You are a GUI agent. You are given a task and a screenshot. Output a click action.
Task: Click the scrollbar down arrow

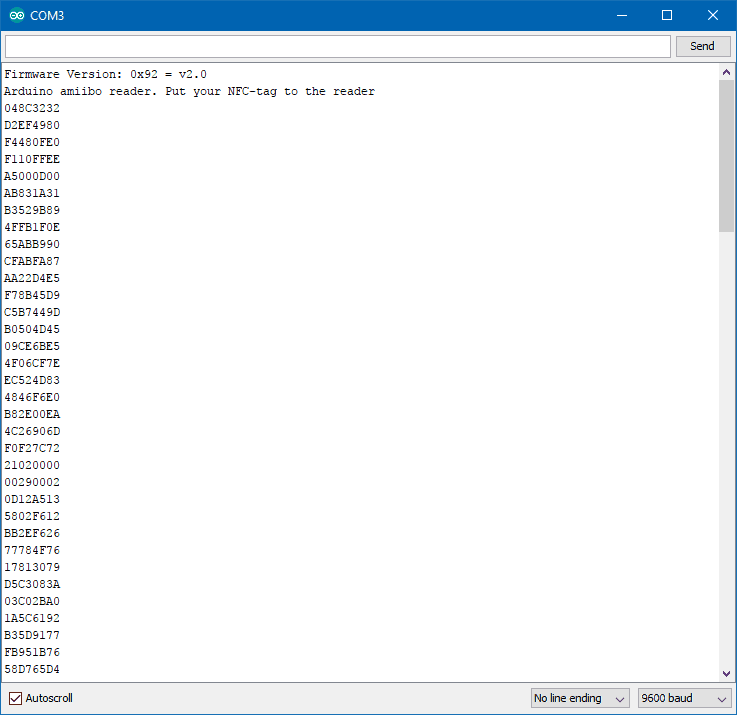(x=726, y=673)
